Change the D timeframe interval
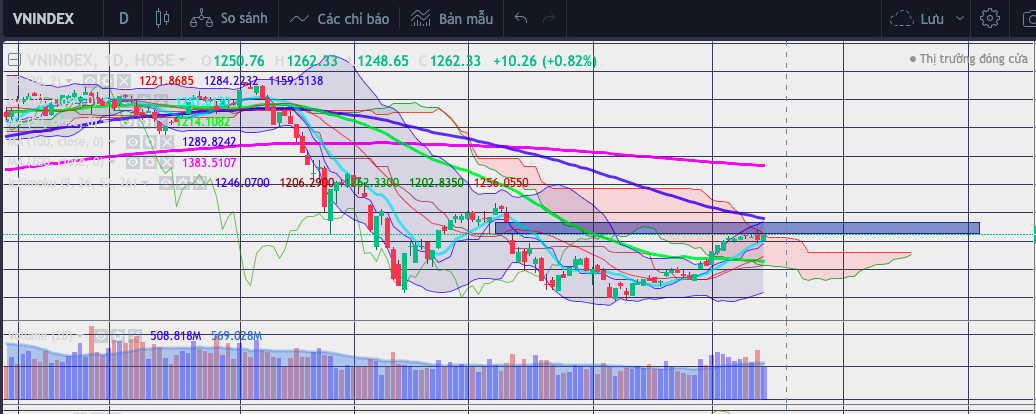Viewport: 1036px width, 414px height. point(123,18)
